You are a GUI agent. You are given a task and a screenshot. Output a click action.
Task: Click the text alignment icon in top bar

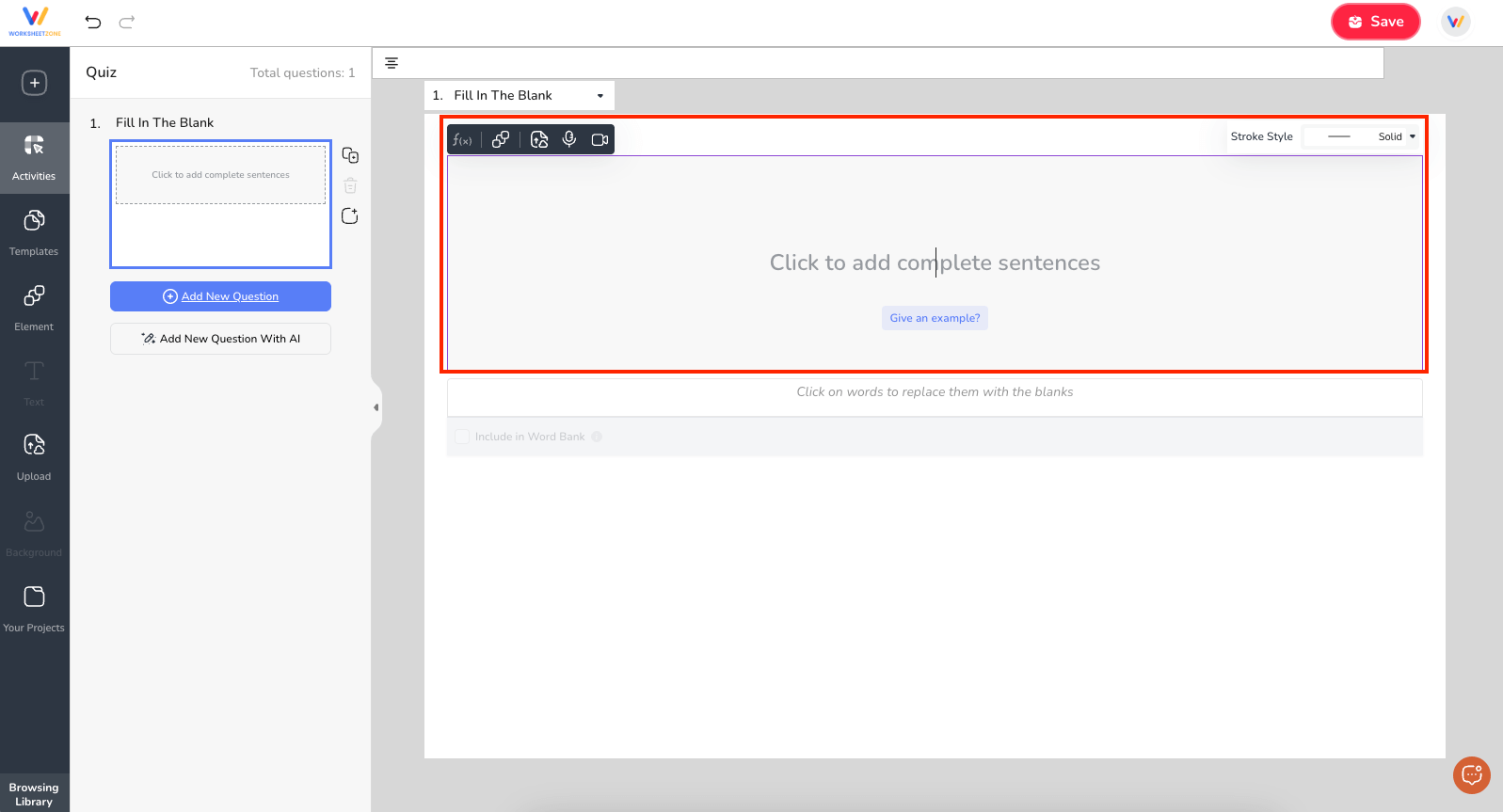tap(392, 63)
